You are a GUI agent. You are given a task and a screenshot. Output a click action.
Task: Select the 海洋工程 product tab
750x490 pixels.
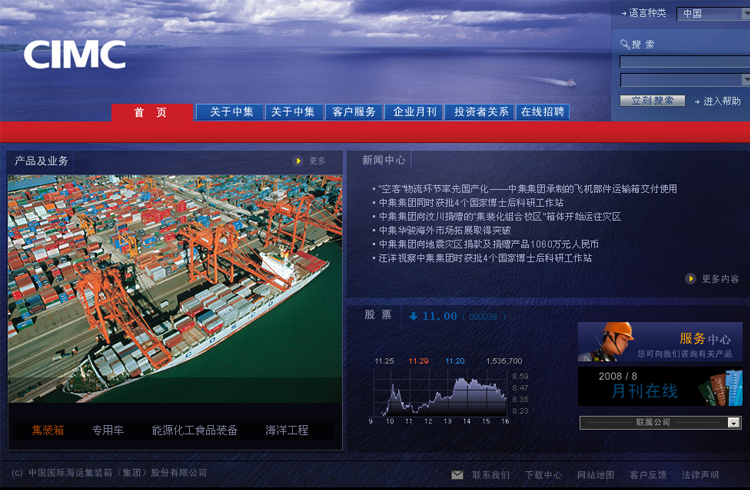[x=287, y=430]
